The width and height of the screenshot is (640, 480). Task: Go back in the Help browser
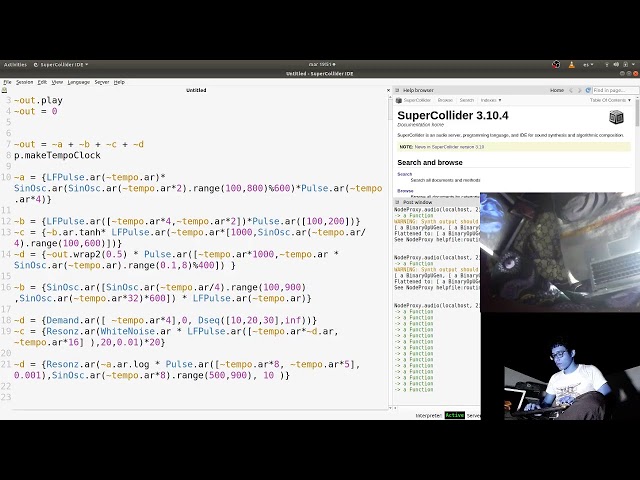point(571,90)
